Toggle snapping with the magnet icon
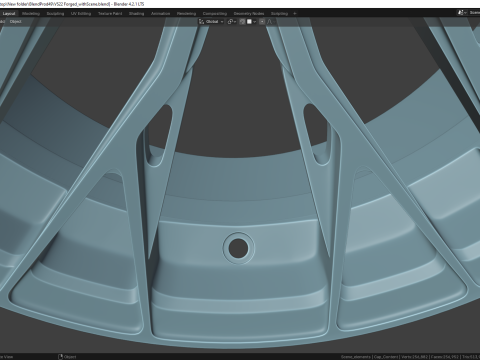Viewport: 480px width, 360px height. click(242, 22)
